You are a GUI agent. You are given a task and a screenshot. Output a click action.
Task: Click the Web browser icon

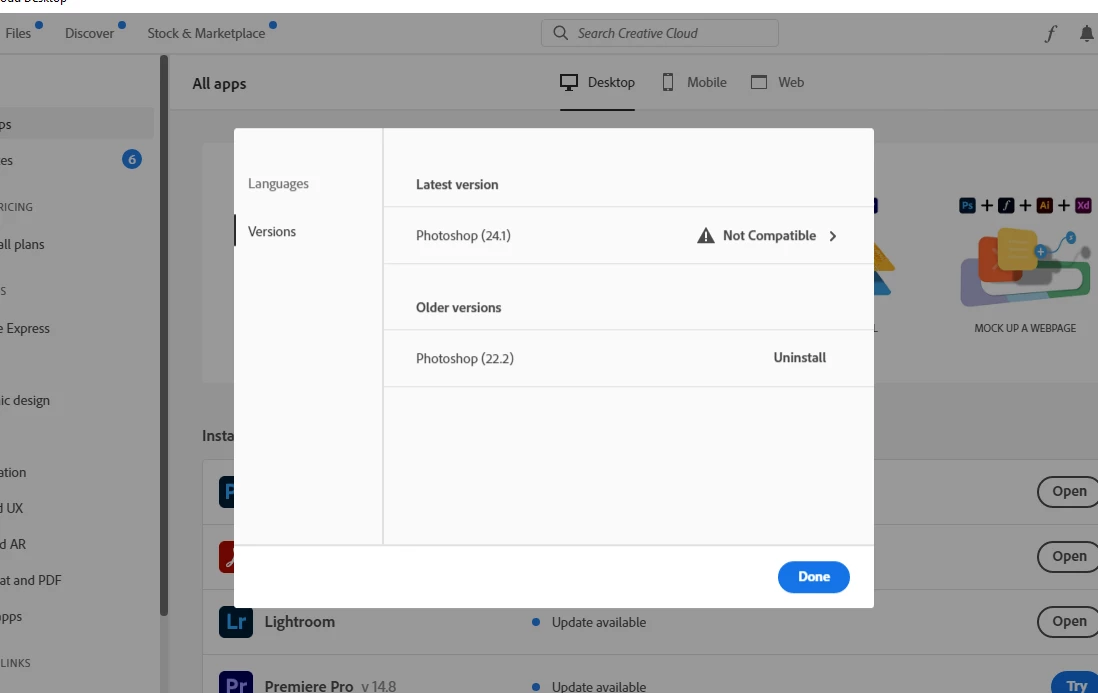click(x=758, y=83)
